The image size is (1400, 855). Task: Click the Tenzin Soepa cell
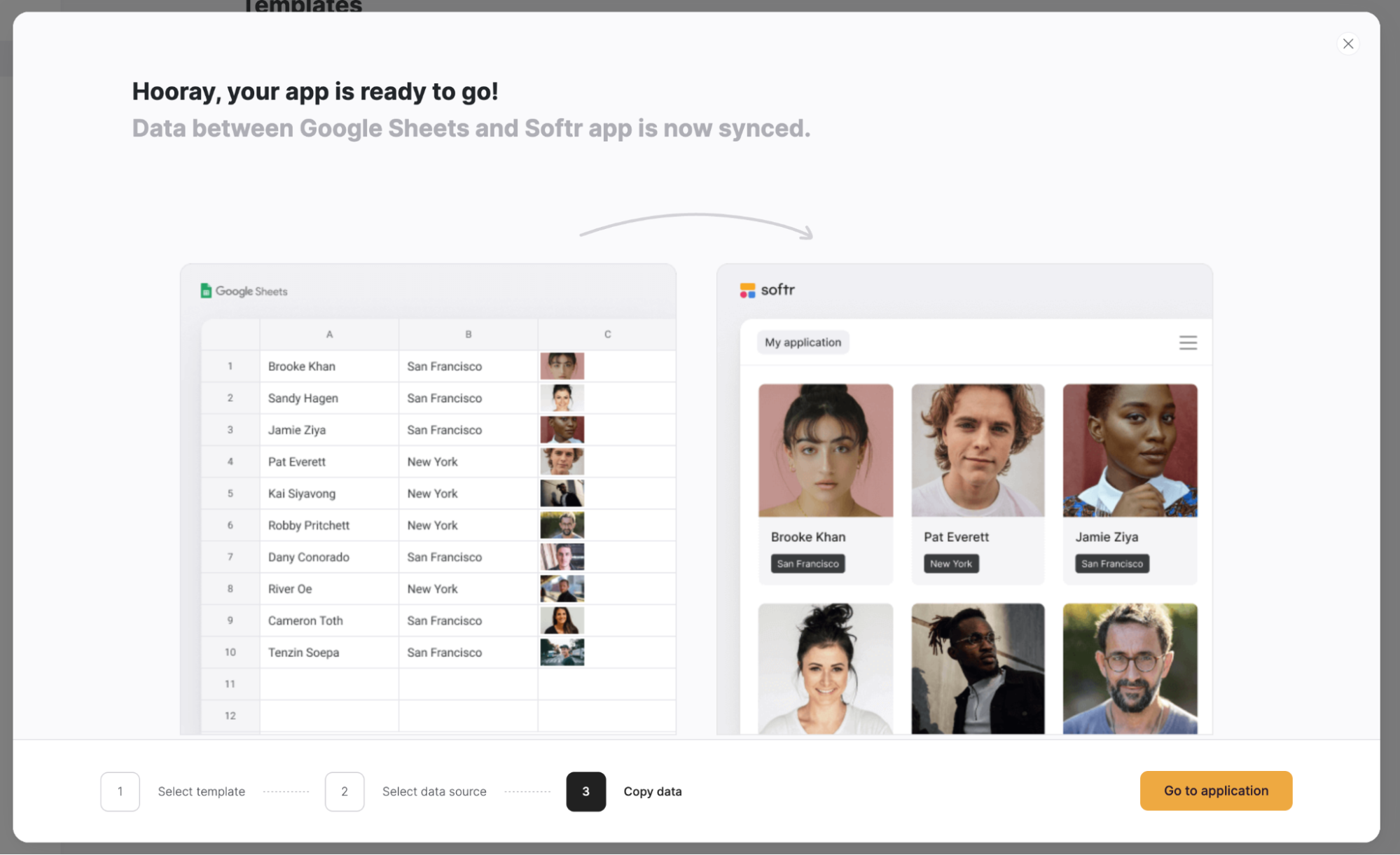click(x=329, y=652)
